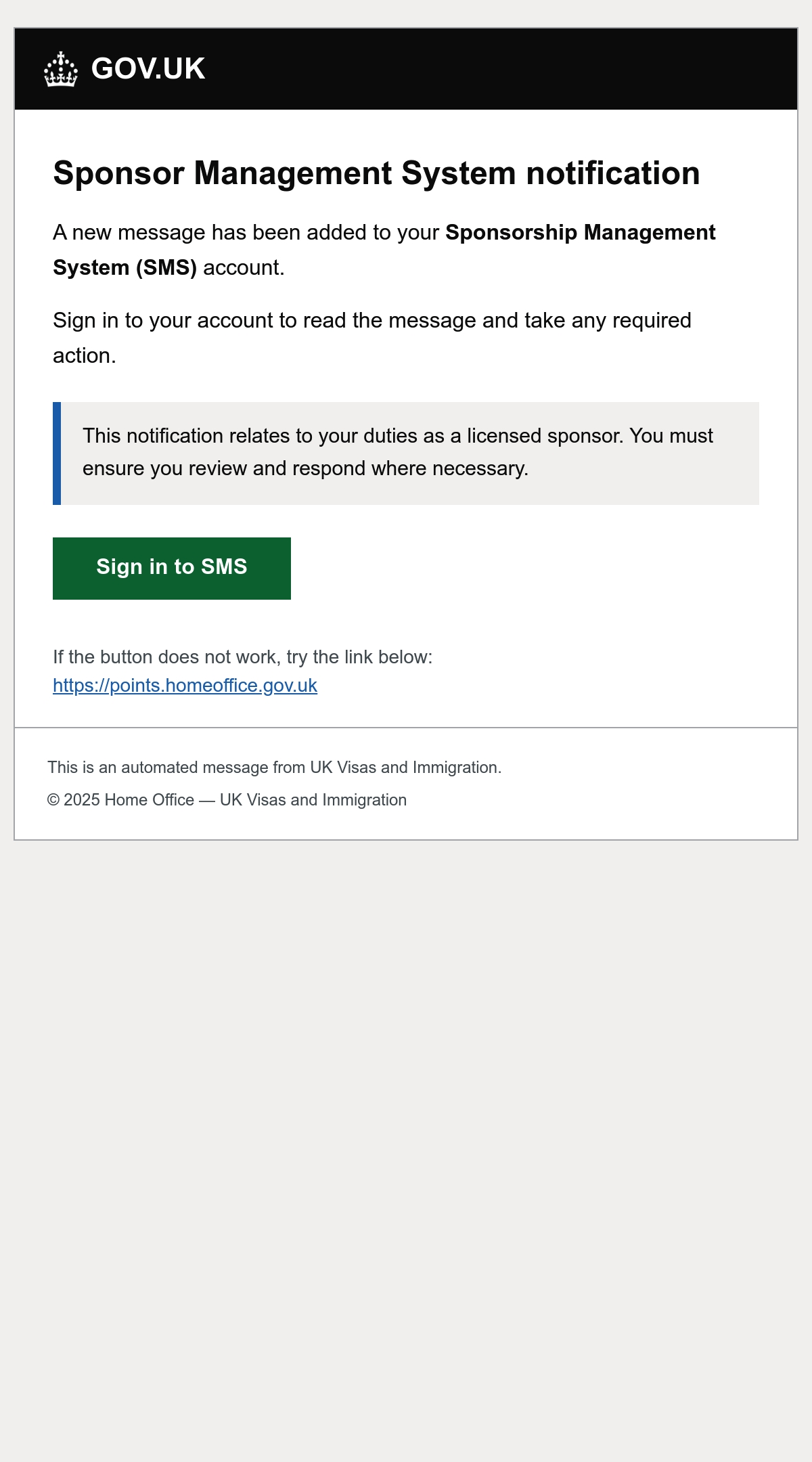Click the Sign in to SMS button

172,569
